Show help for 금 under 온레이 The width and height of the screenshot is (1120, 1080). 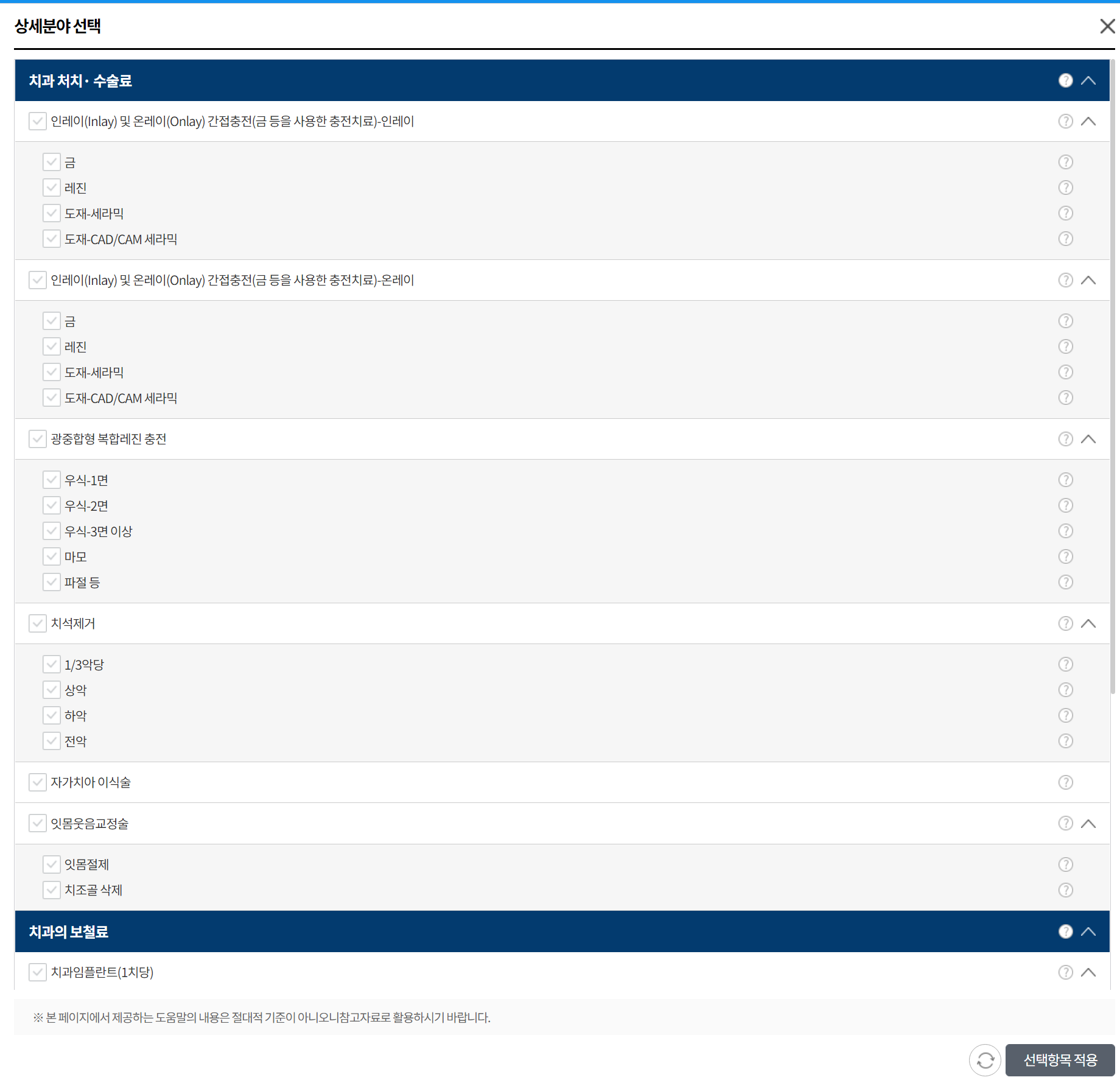pyautogui.click(x=1065, y=321)
